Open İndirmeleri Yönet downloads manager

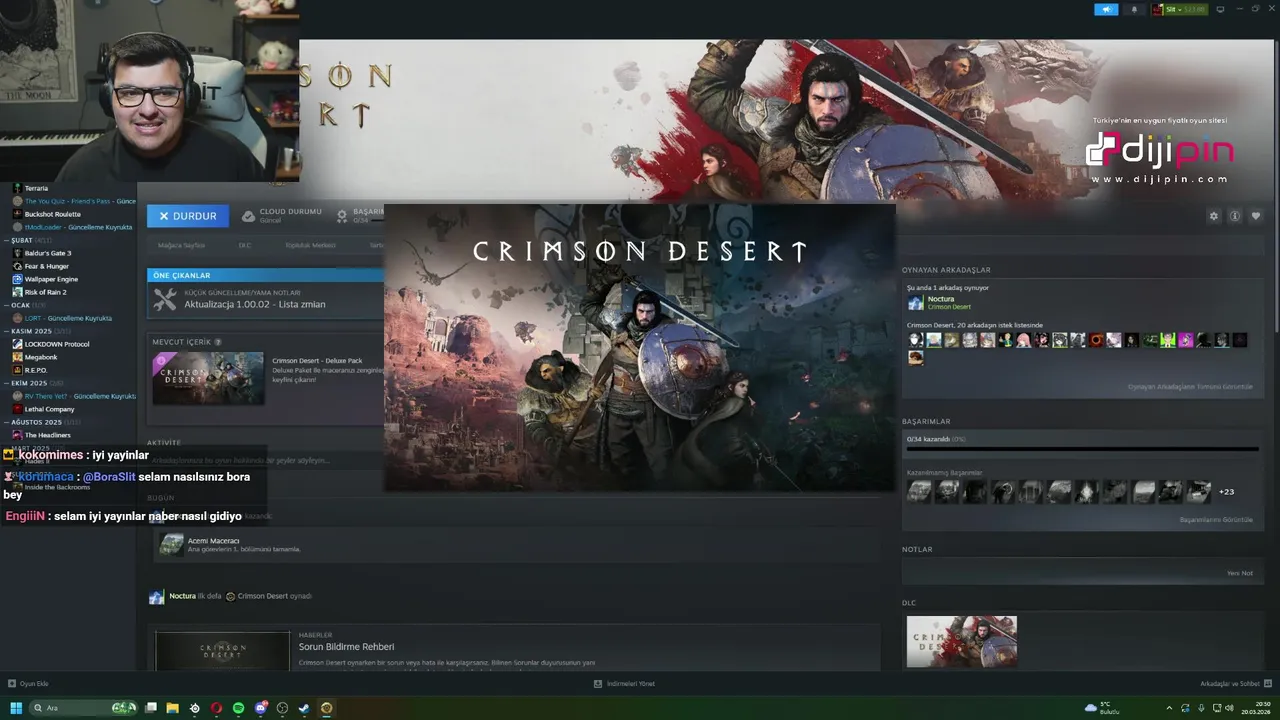coord(624,684)
